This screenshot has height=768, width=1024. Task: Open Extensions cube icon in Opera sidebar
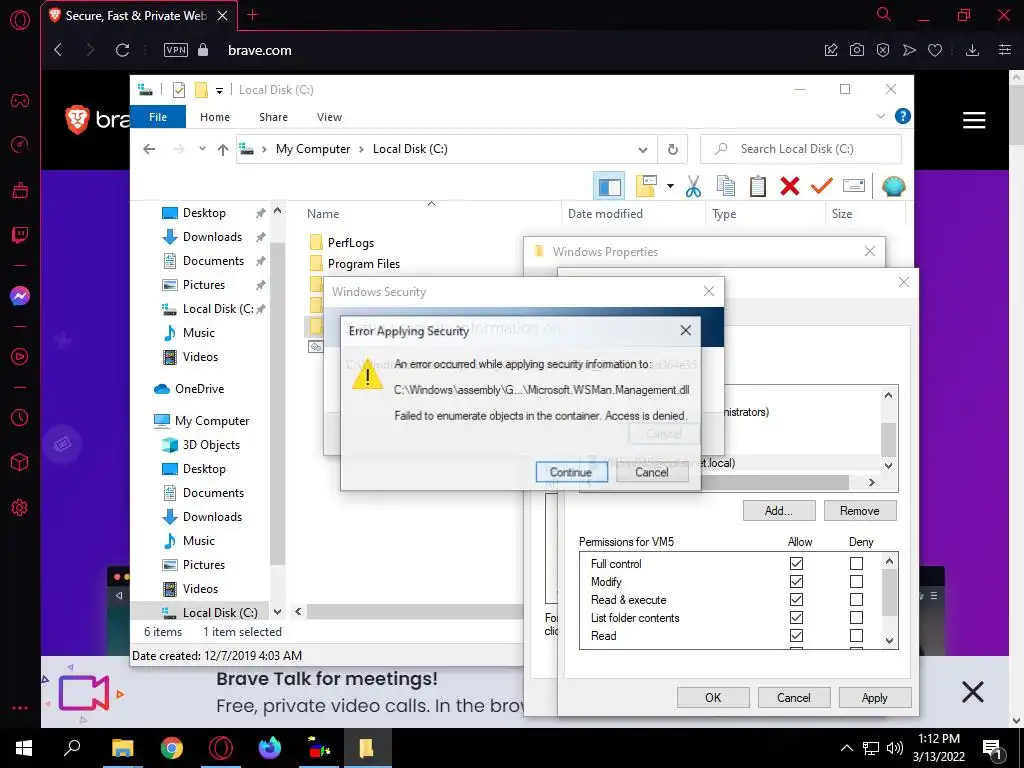(x=20, y=462)
